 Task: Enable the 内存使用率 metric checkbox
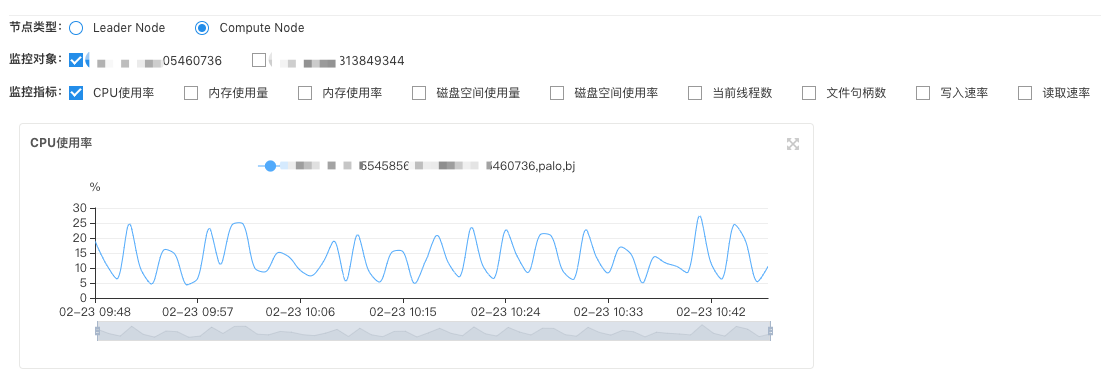click(305, 93)
